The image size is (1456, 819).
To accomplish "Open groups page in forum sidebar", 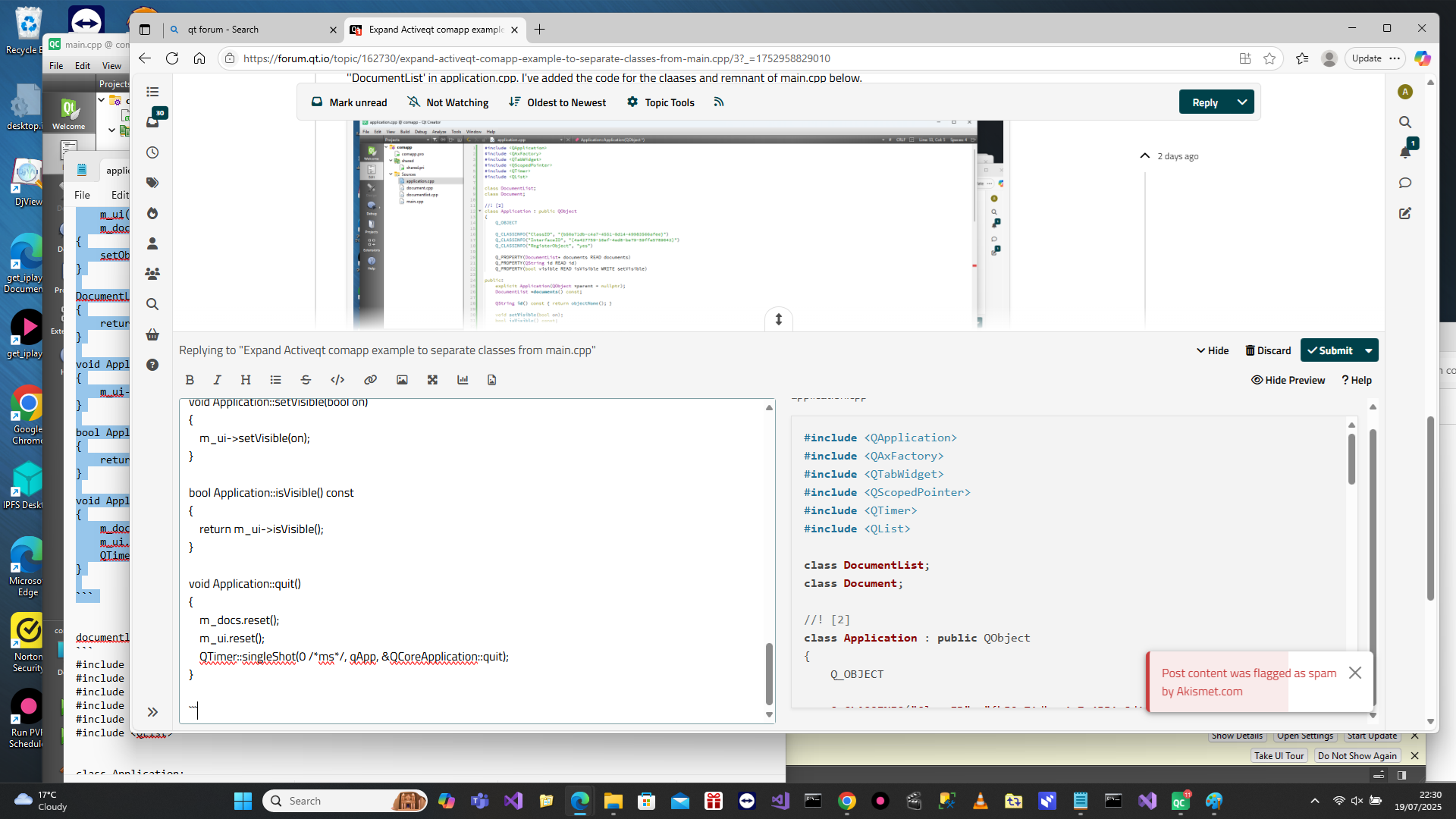I will pyautogui.click(x=152, y=274).
